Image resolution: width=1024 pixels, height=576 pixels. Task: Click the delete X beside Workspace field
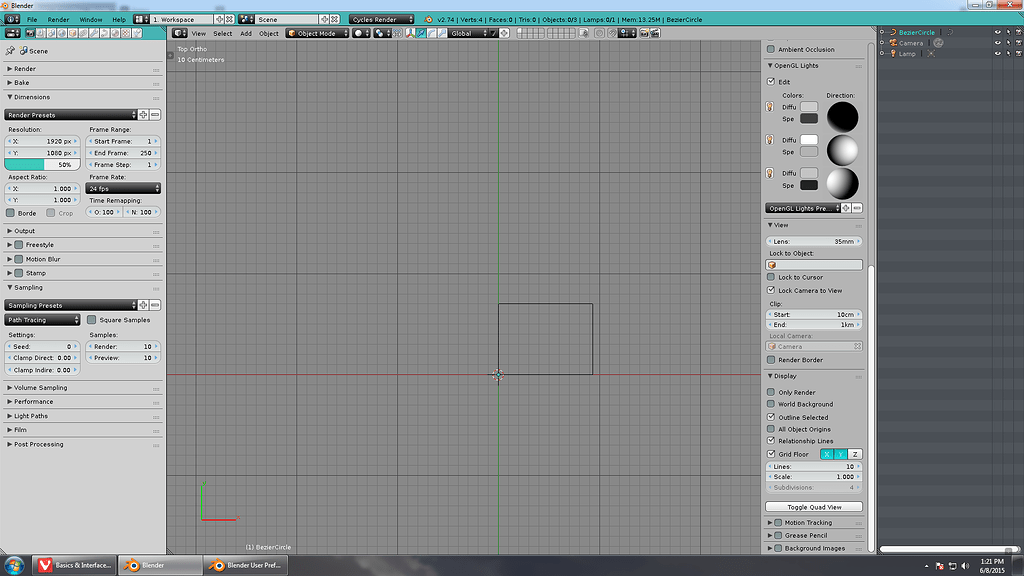click(229, 20)
